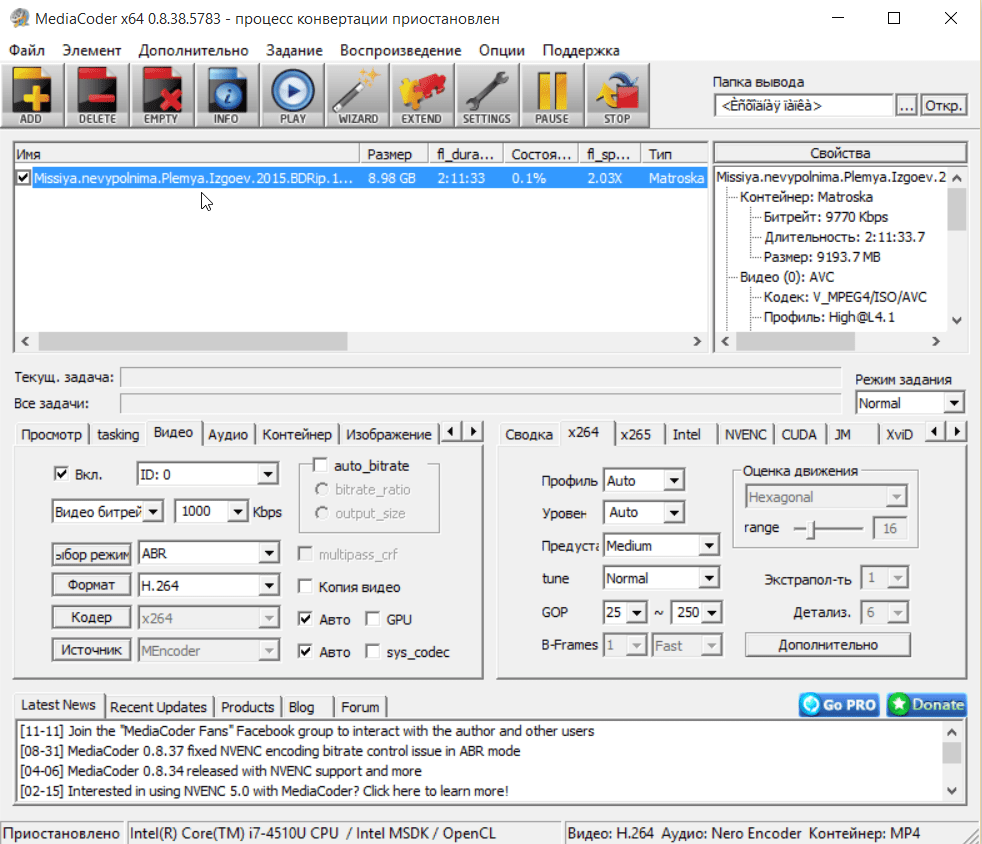Uncheck the Missiya.nevypolnima file checkbox

click(24, 178)
